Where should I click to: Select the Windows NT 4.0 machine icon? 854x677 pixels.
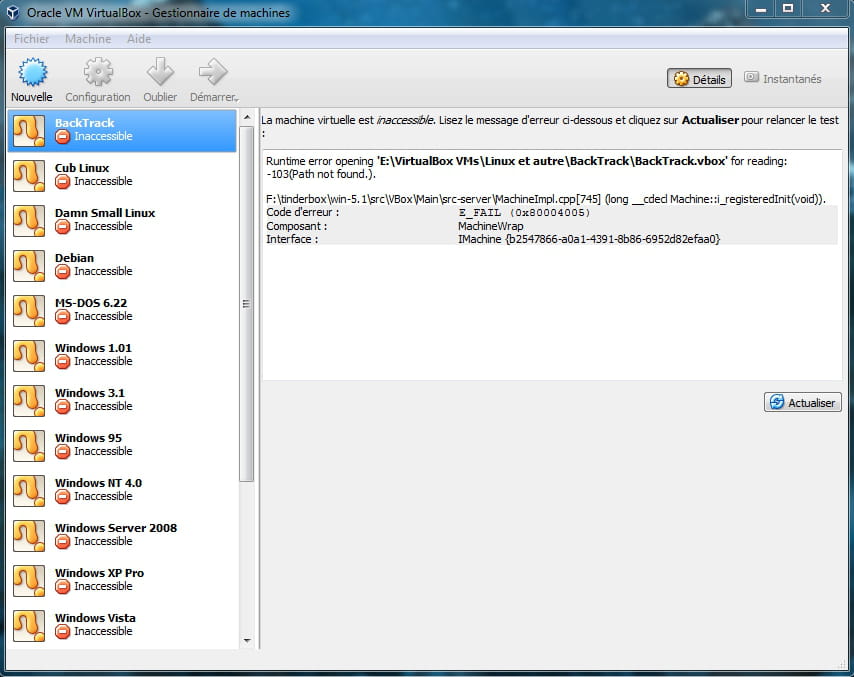pyautogui.click(x=29, y=491)
